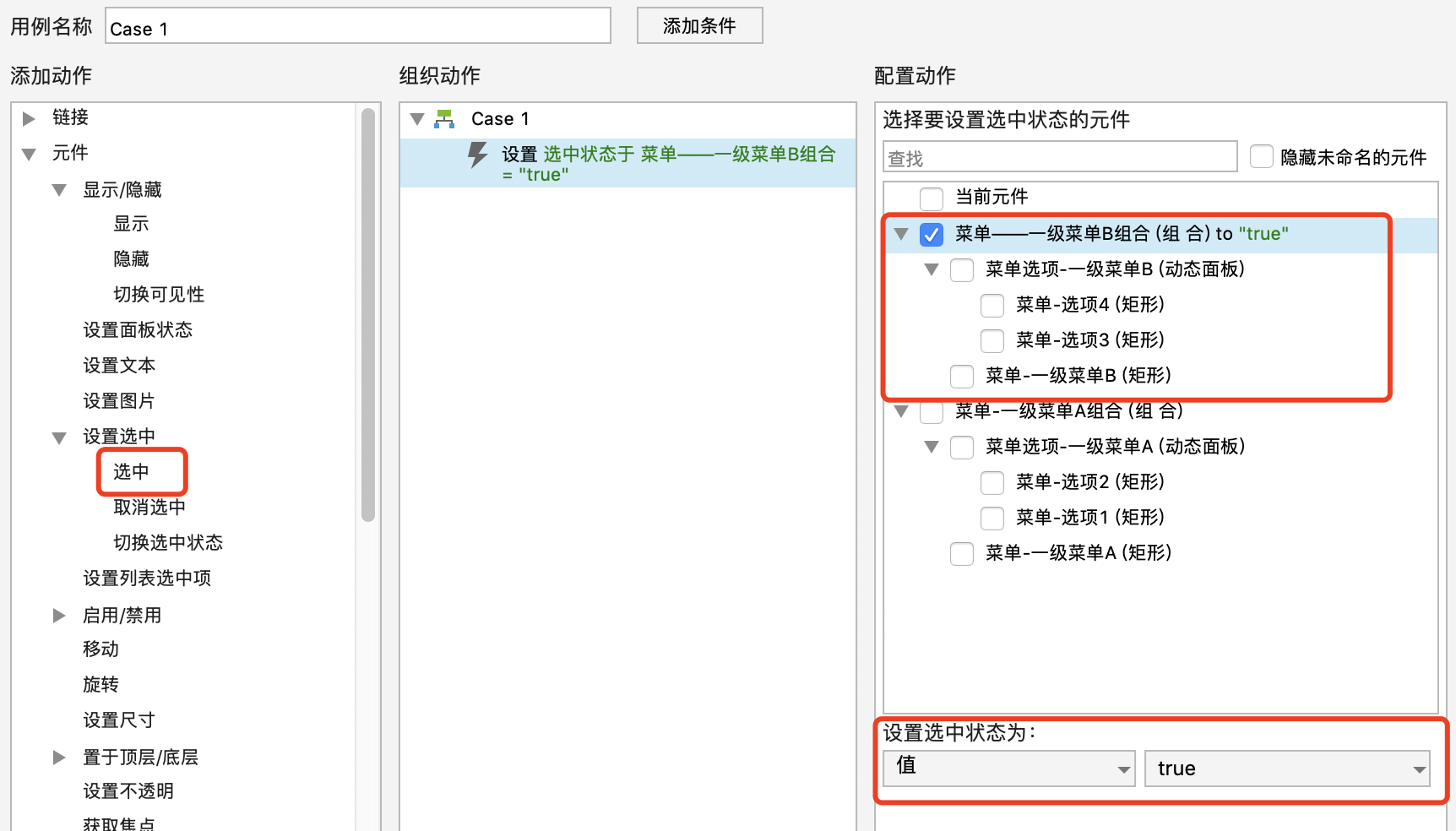Viewport: 1456px width, 831px height.
Task: Collapse the Case 1 node
Action: point(417,119)
